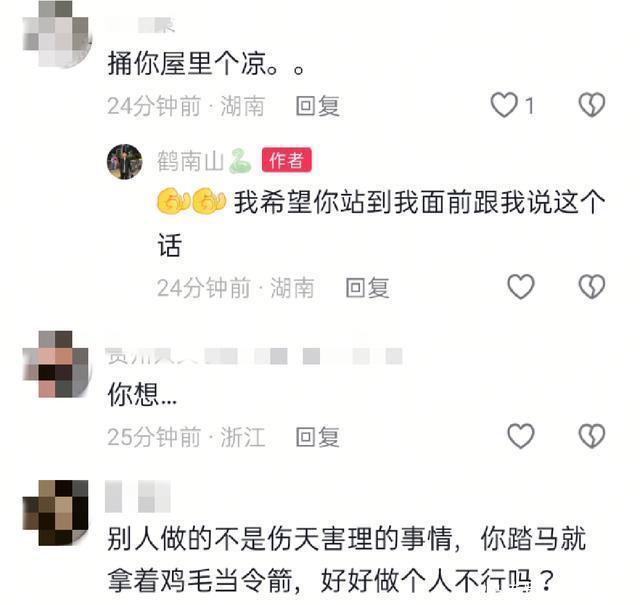The image size is (640, 605).
Task: Tap broken heart on author's reply
Action: pos(592,287)
